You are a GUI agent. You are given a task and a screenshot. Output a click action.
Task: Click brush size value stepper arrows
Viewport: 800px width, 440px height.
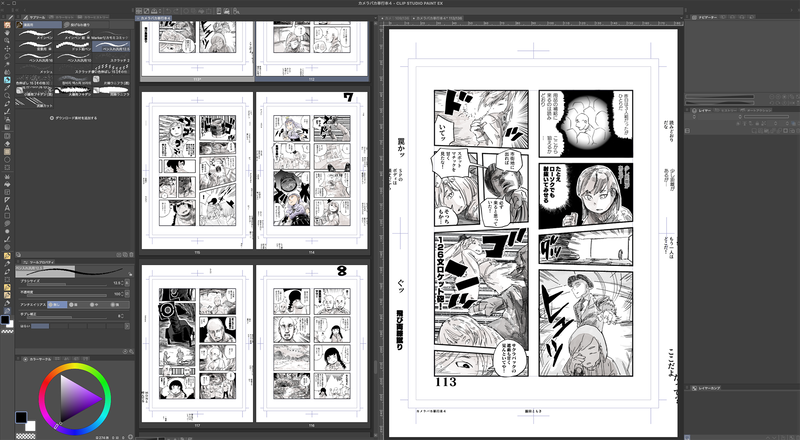coord(122,283)
